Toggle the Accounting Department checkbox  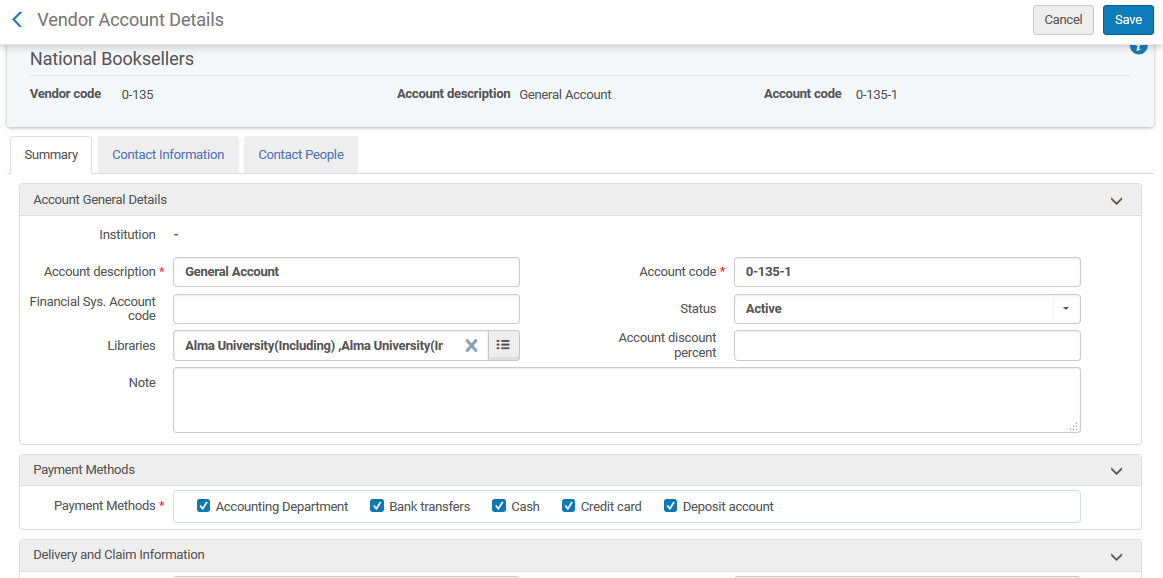(x=204, y=506)
